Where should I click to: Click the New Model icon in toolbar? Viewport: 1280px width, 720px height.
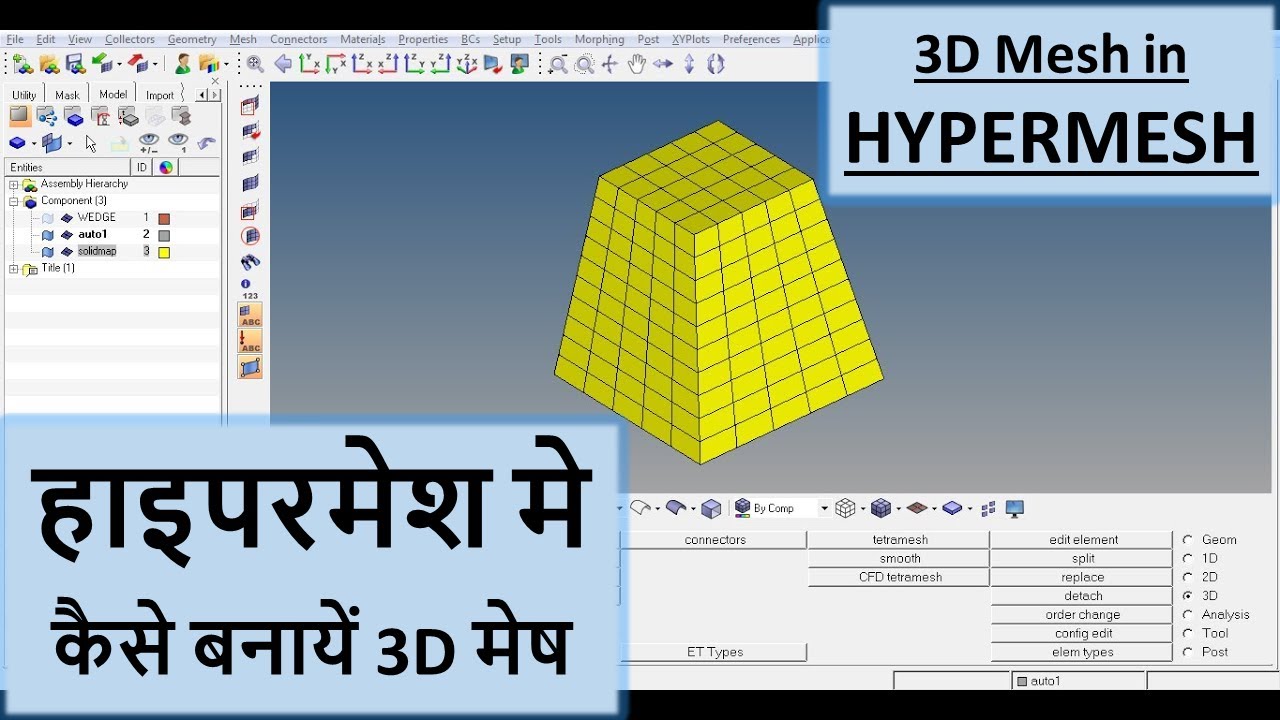pyautogui.click(x=22, y=64)
